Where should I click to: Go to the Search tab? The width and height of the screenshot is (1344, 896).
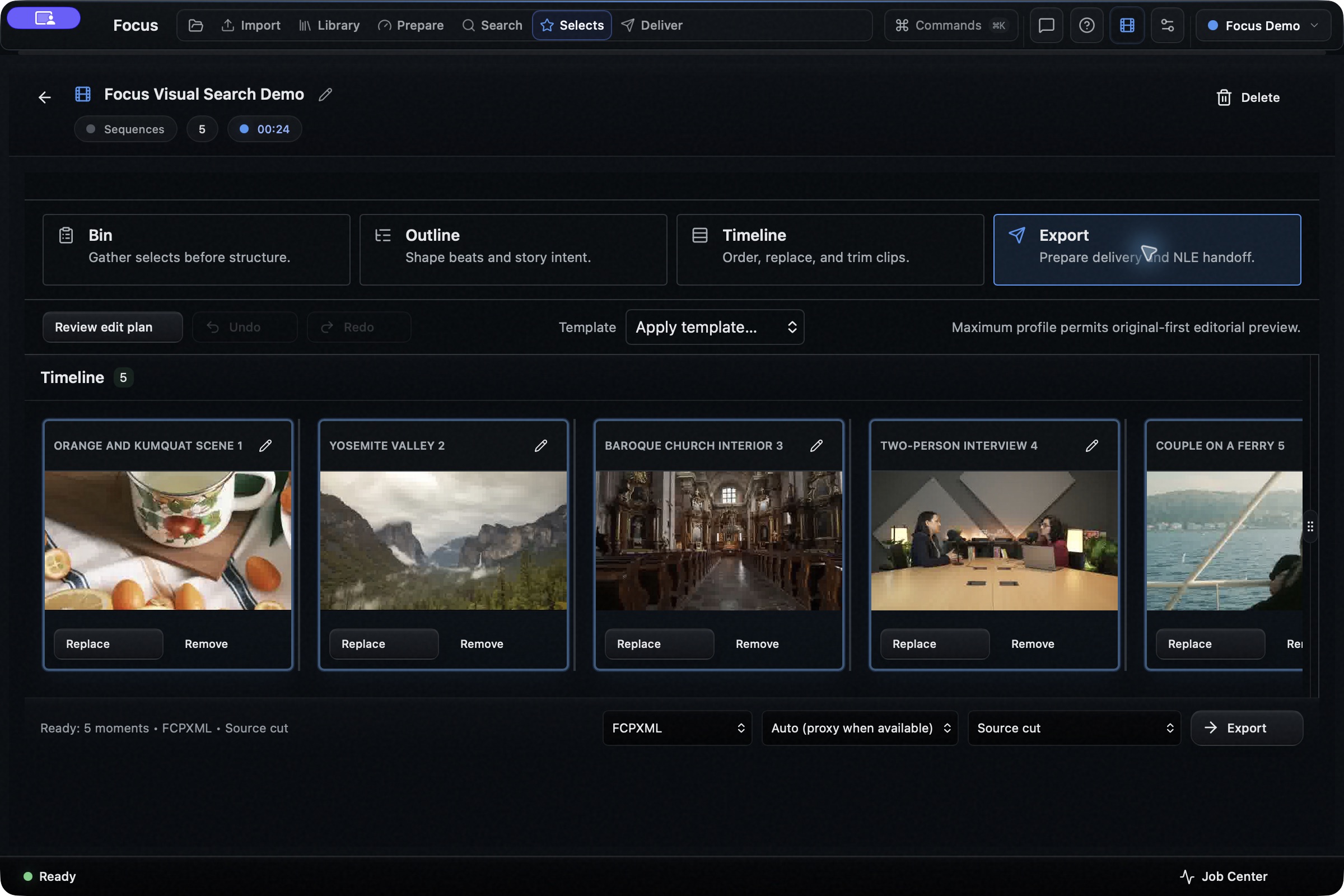click(x=492, y=25)
